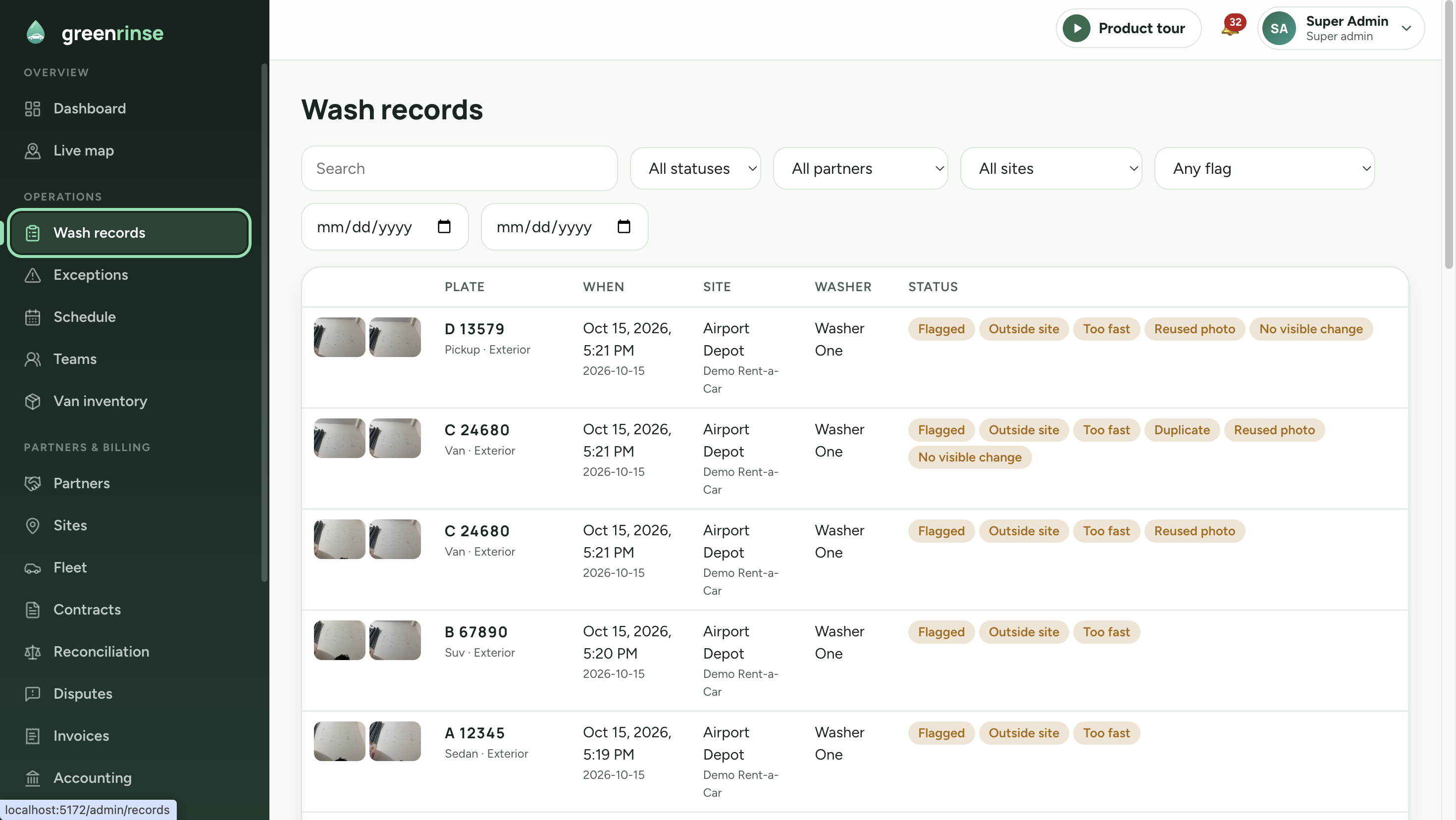Expand the Super Admin account menu
The image size is (1456, 820).
click(1341, 28)
